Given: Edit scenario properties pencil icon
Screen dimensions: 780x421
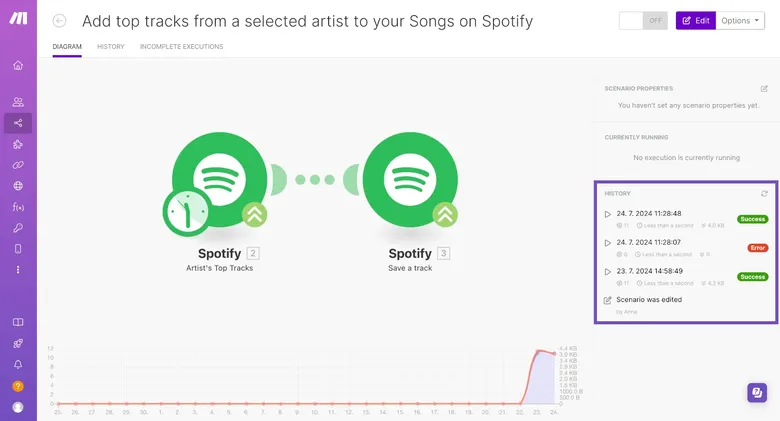Looking at the screenshot, I should click(764, 89).
